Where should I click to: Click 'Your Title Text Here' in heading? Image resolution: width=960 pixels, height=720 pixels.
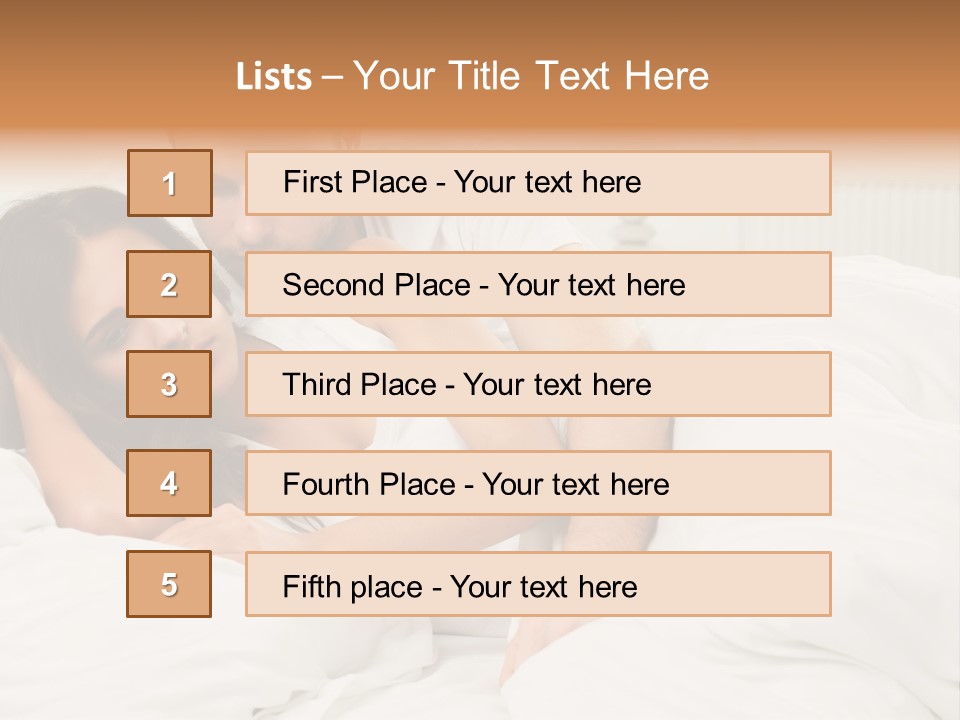(531, 76)
